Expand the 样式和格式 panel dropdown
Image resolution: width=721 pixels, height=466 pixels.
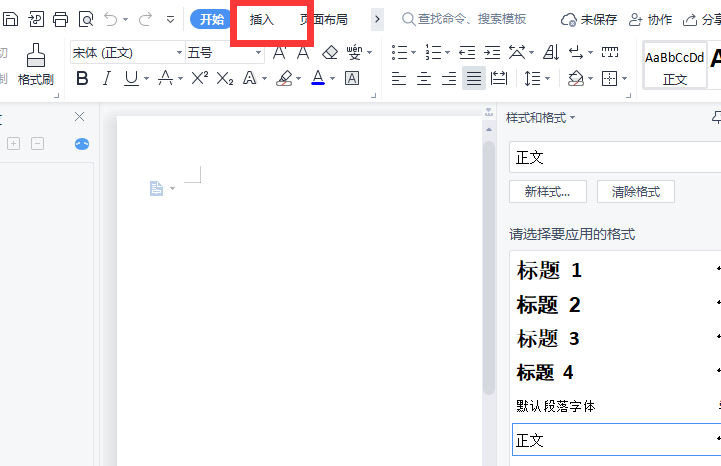tap(572, 118)
